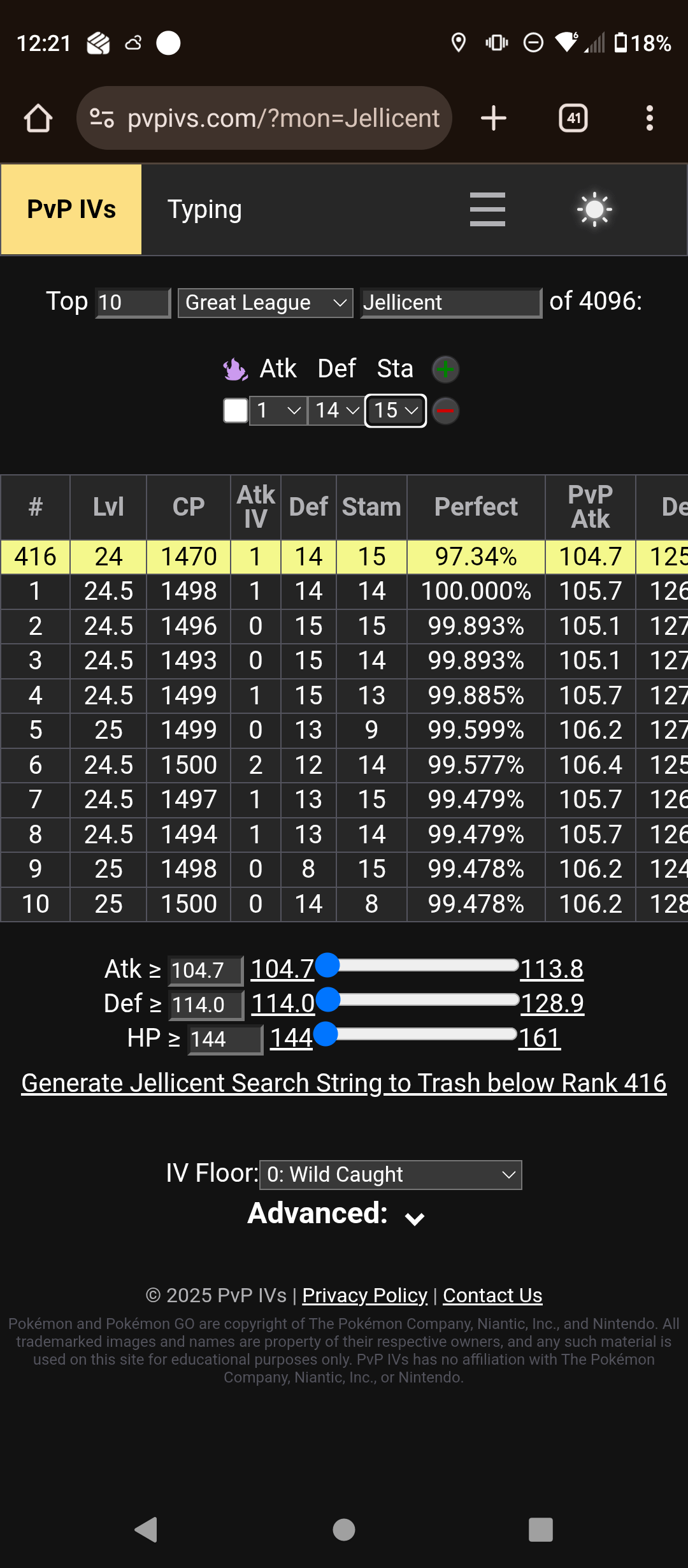Click the red minus remove IV row button
Image resolution: width=688 pixels, height=1568 pixels.
(445, 411)
